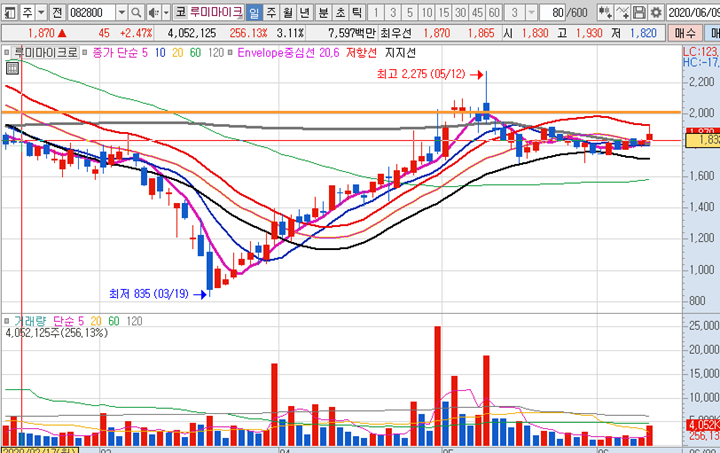Select the 년 yearly chart period
720x453 pixels.
tap(304, 12)
